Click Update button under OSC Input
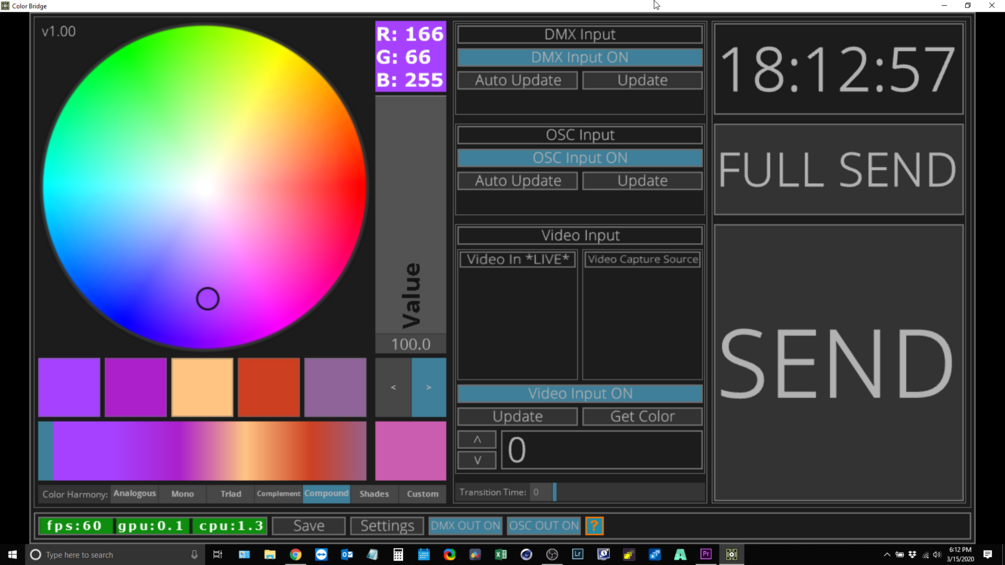This screenshot has width=1005, height=565. pos(642,181)
